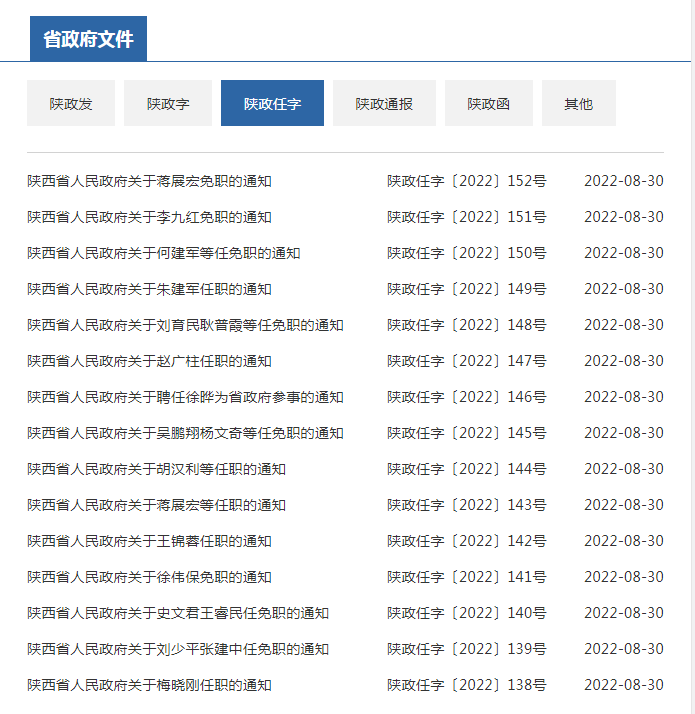Screen dimensions: 695x714
Task: Switch to the 陕政发 tab
Action: [71, 104]
